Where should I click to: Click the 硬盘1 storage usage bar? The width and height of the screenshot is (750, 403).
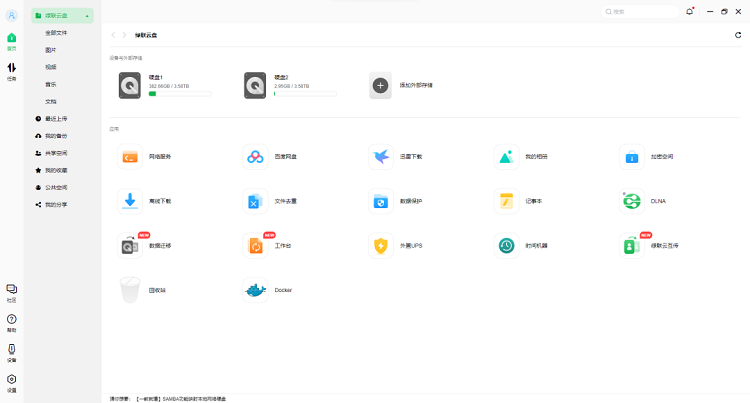pyautogui.click(x=180, y=94)
